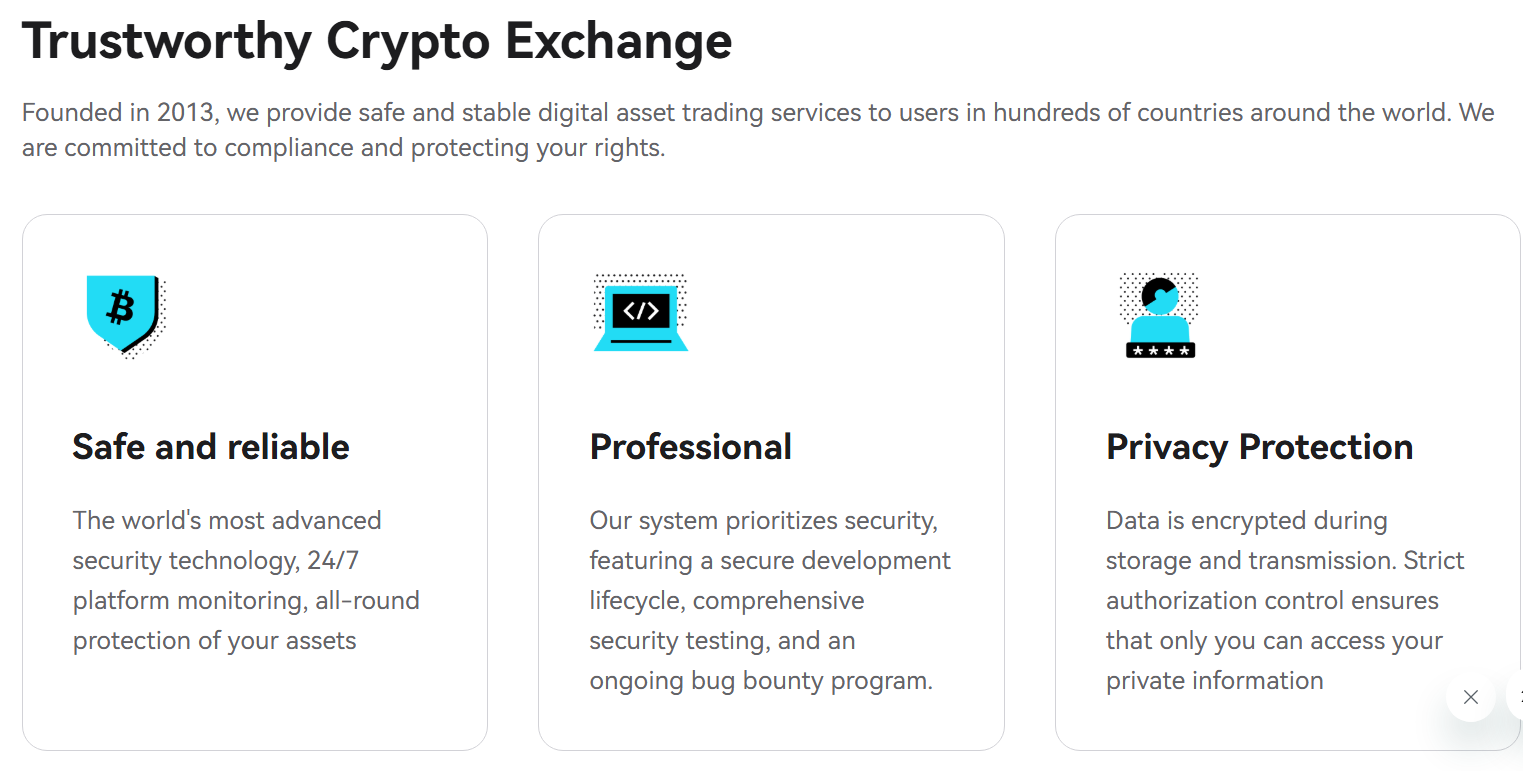Click "Our system prioritizes security," text line

click(x=763, y=521)
